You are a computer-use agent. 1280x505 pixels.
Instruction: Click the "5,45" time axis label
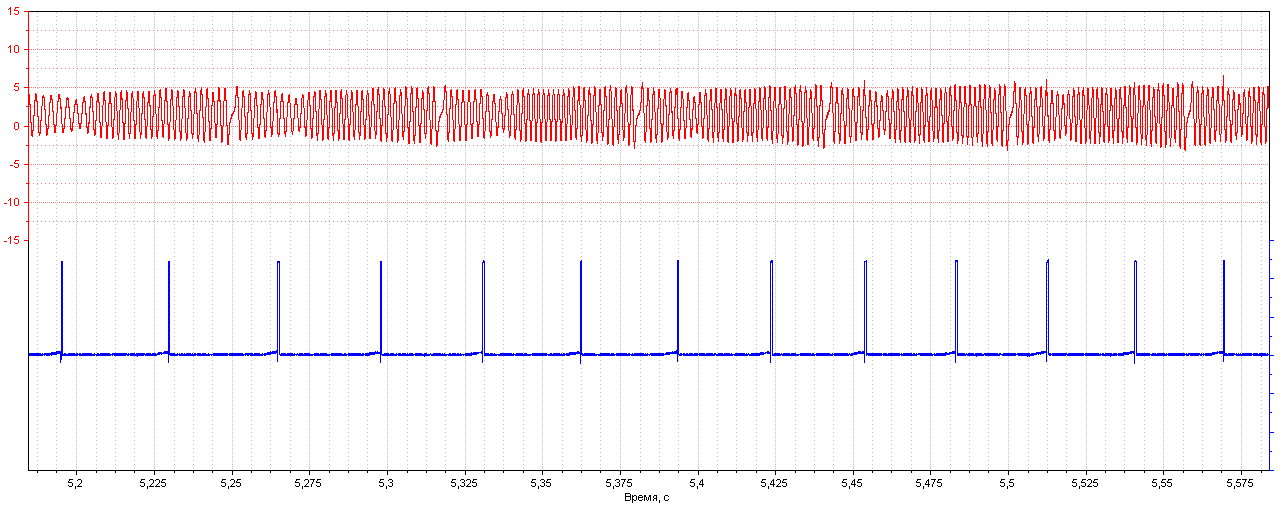(x=852, y=483)
